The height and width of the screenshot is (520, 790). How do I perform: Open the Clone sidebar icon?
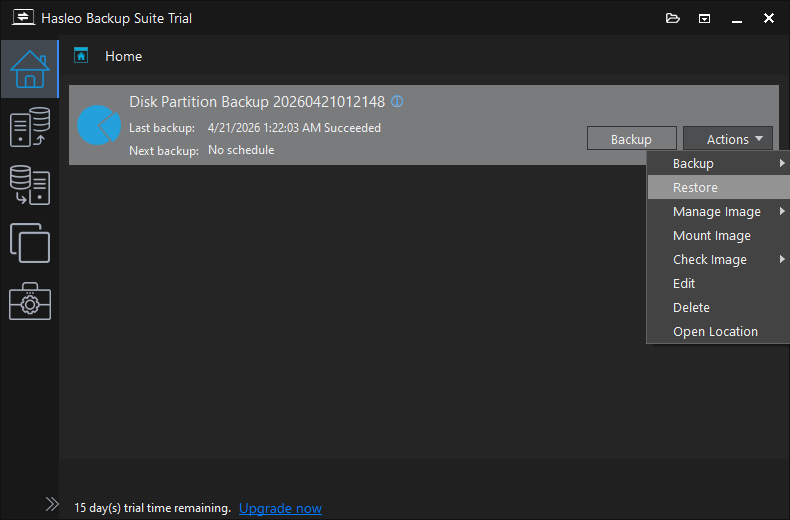pos(30,243)
